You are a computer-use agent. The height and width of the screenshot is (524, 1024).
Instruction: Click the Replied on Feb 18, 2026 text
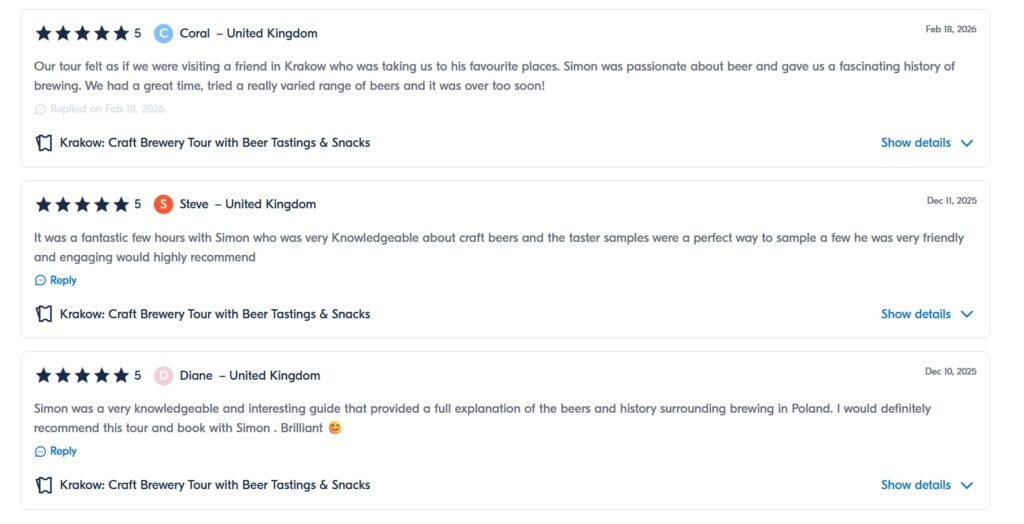coord(107,109)
